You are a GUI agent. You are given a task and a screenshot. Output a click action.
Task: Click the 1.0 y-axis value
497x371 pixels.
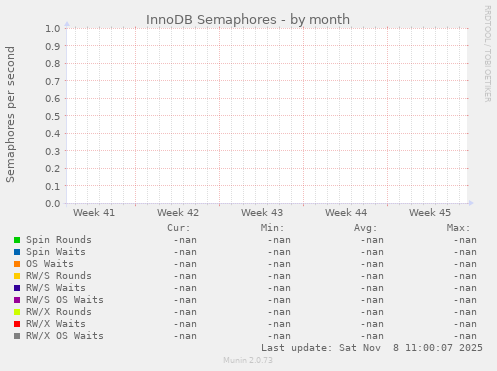pos(53,29)
